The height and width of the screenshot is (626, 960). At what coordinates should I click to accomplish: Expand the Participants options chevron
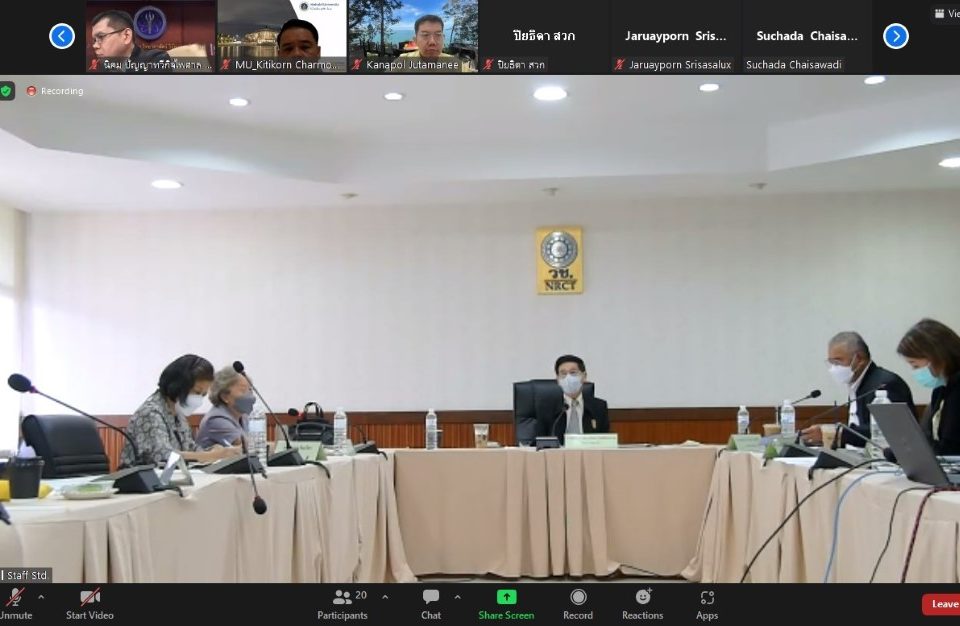pos(385,597)
